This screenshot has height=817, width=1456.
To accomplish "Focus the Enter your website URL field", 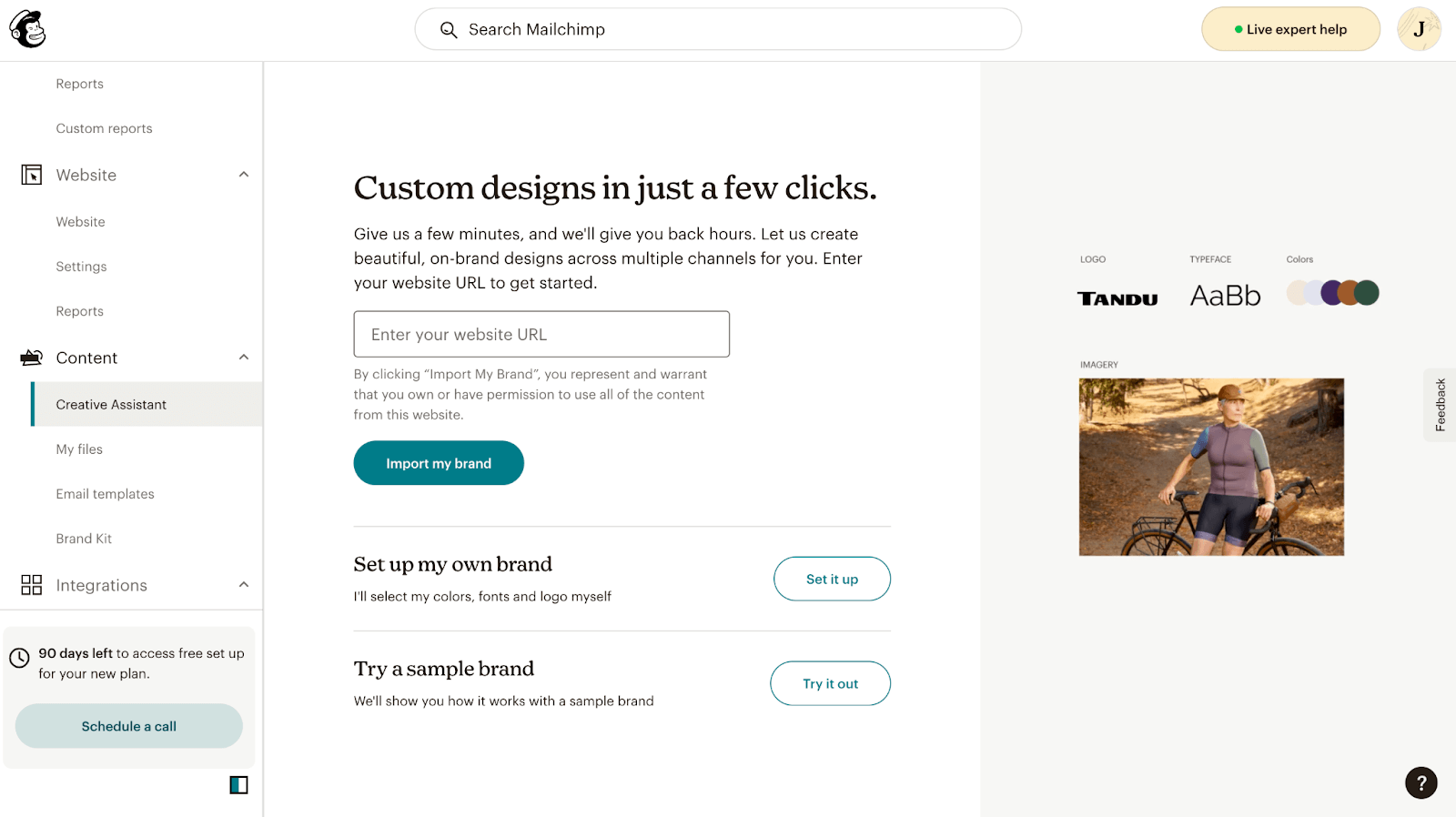I will [541, 334].
